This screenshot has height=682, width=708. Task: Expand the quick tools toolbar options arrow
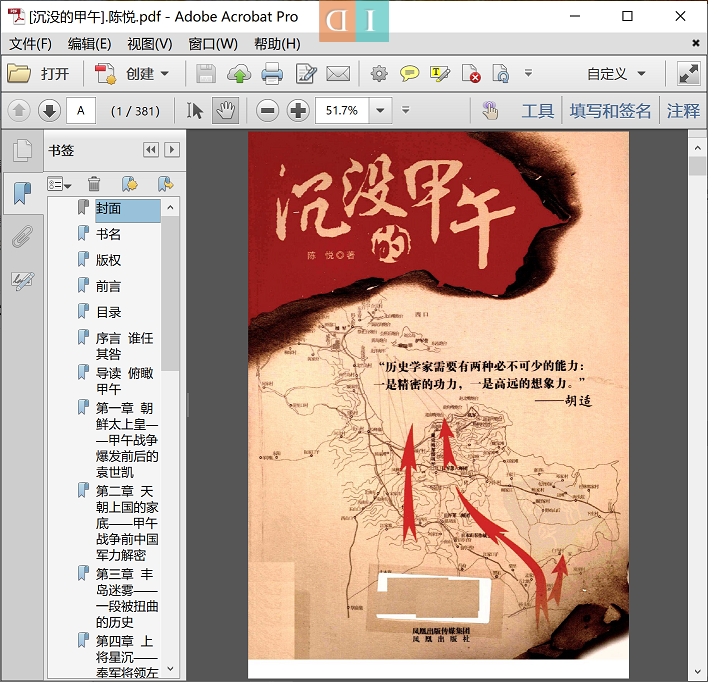pos(528,73)
